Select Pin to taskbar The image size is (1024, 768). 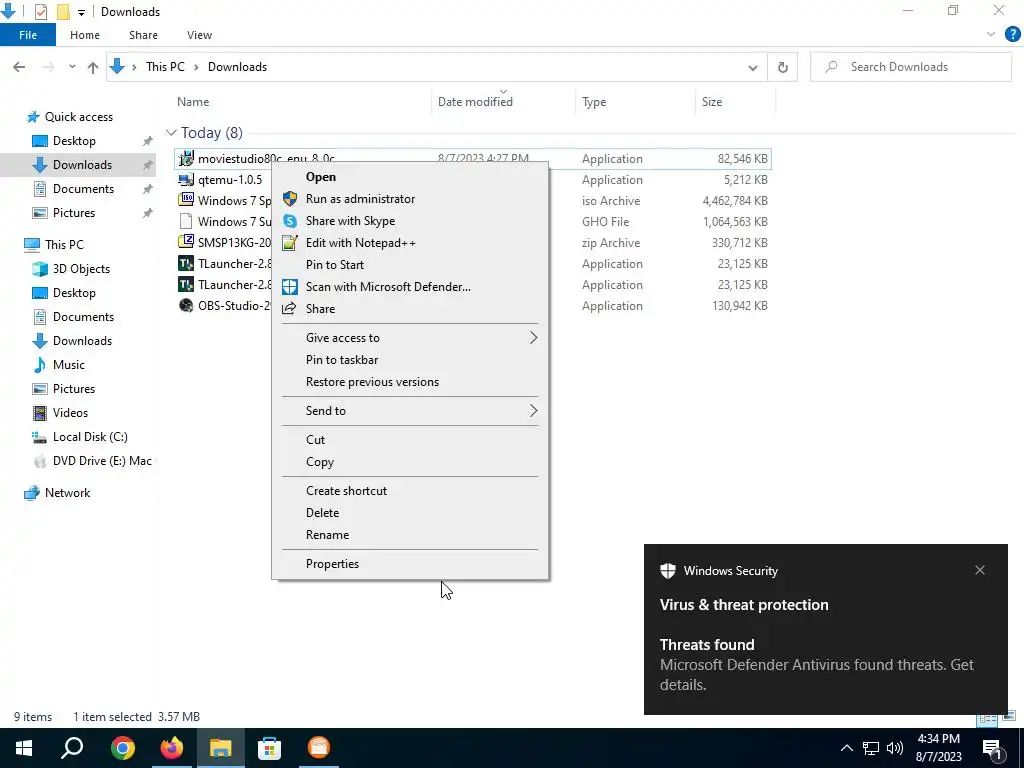click(410, 360)
